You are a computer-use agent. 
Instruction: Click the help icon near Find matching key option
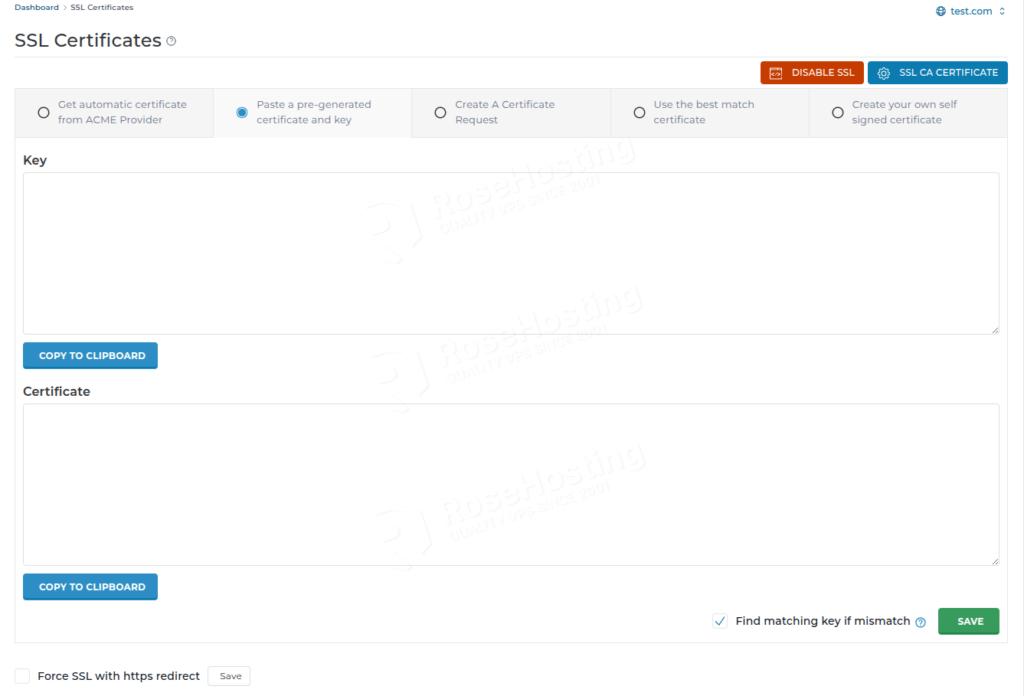click(x=920, y=621)
